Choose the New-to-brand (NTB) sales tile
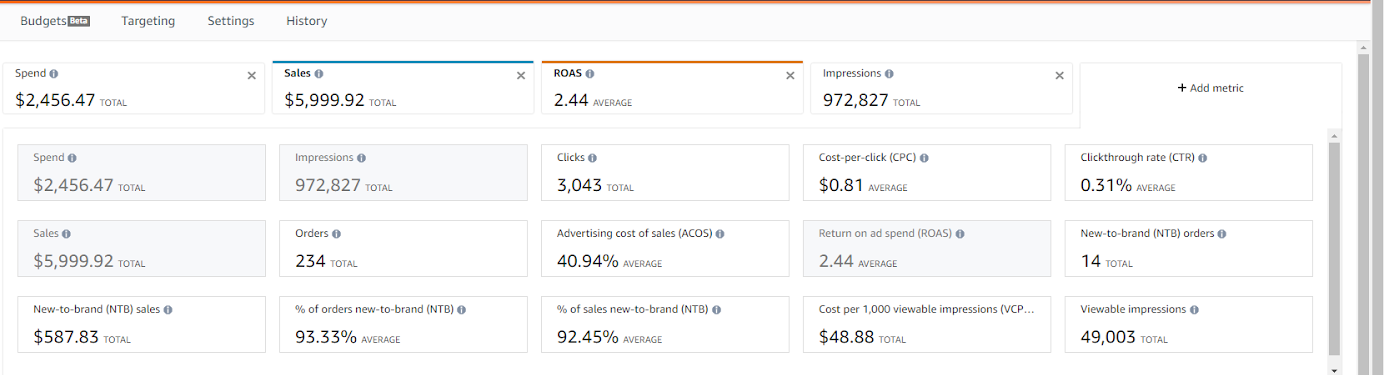 click(x=141, y=325)
